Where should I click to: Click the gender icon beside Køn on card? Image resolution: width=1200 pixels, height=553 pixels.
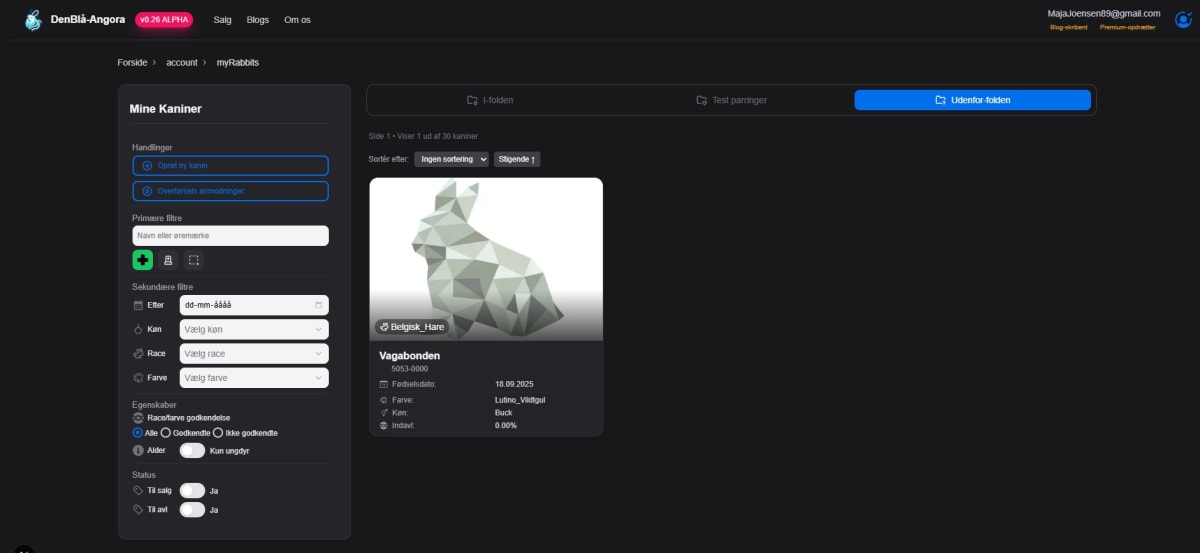tap(384, 412)
